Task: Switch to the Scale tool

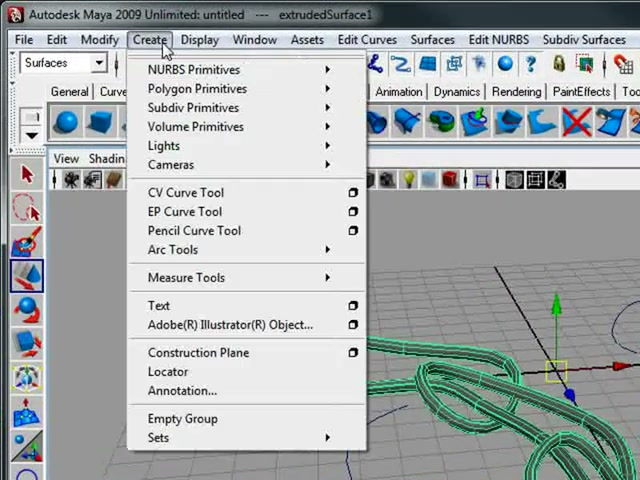Action: (27, 343)
